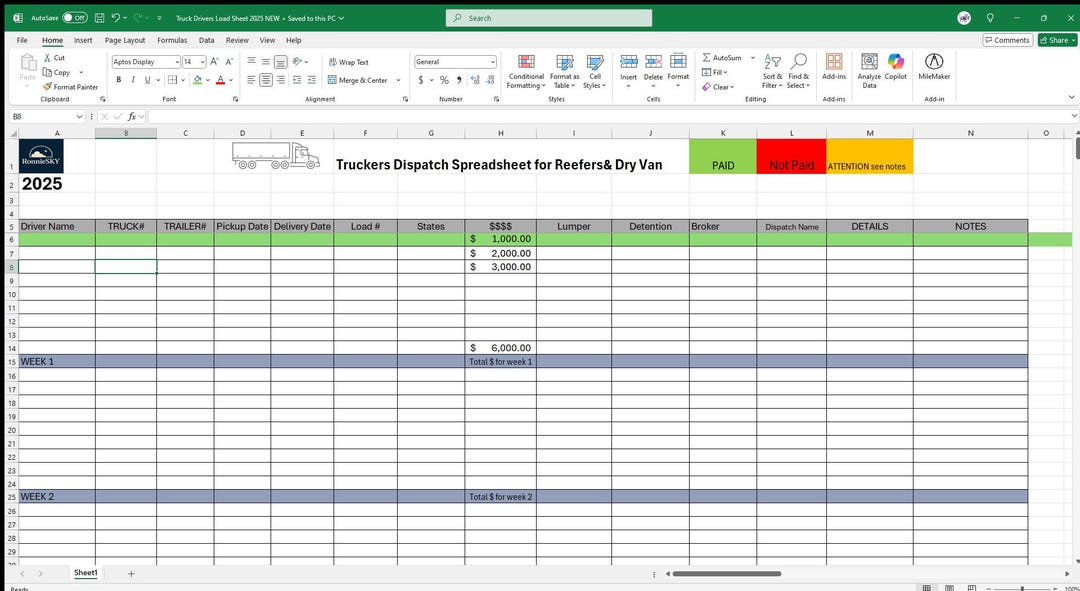Click the Name Box showing B8

[x=38, y=116]
